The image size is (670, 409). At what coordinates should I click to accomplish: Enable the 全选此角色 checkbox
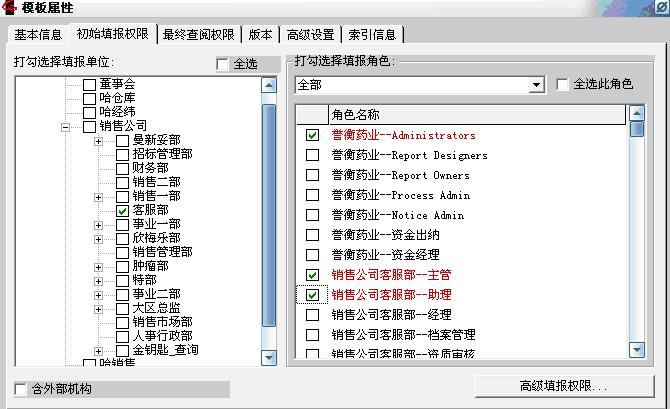coord(562,85)
